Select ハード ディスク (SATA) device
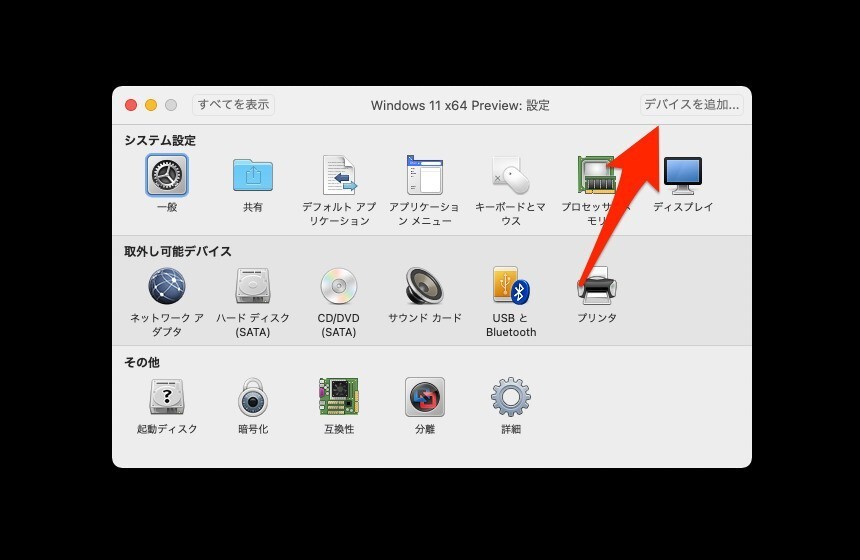860x560 pixels. [x=253, y=286]
